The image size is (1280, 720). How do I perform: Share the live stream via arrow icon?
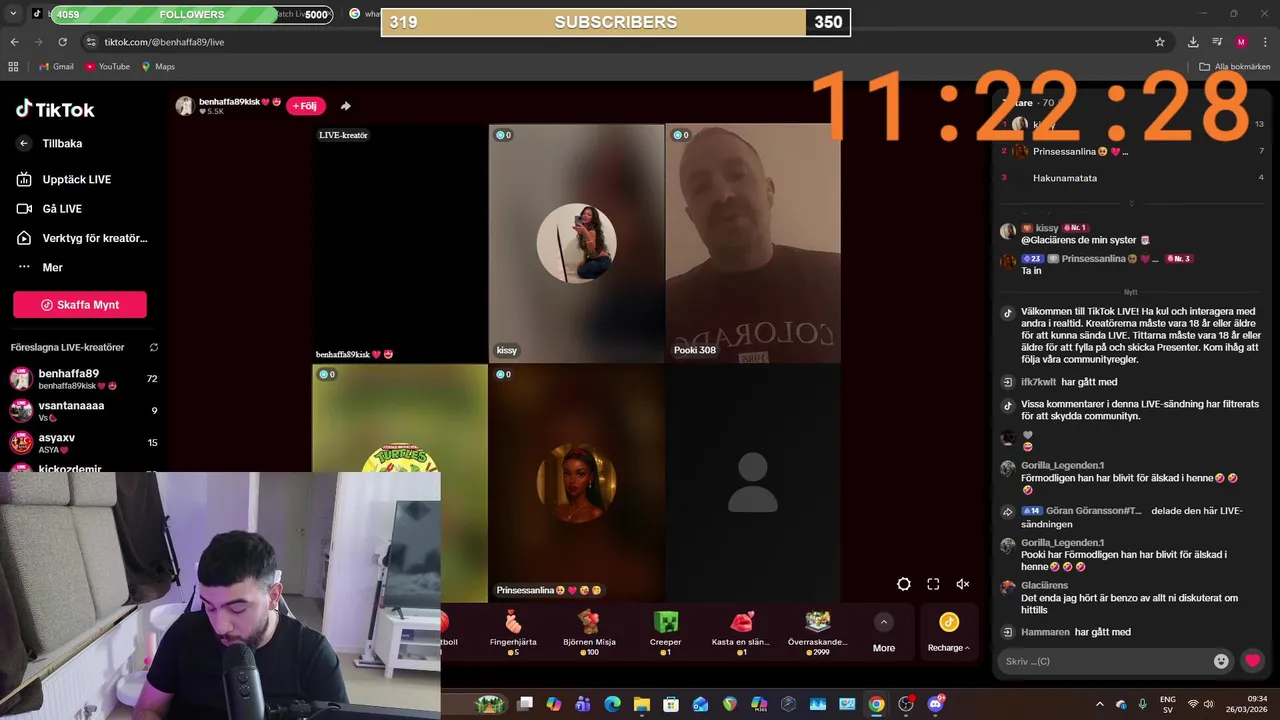[x=346, y=106]
